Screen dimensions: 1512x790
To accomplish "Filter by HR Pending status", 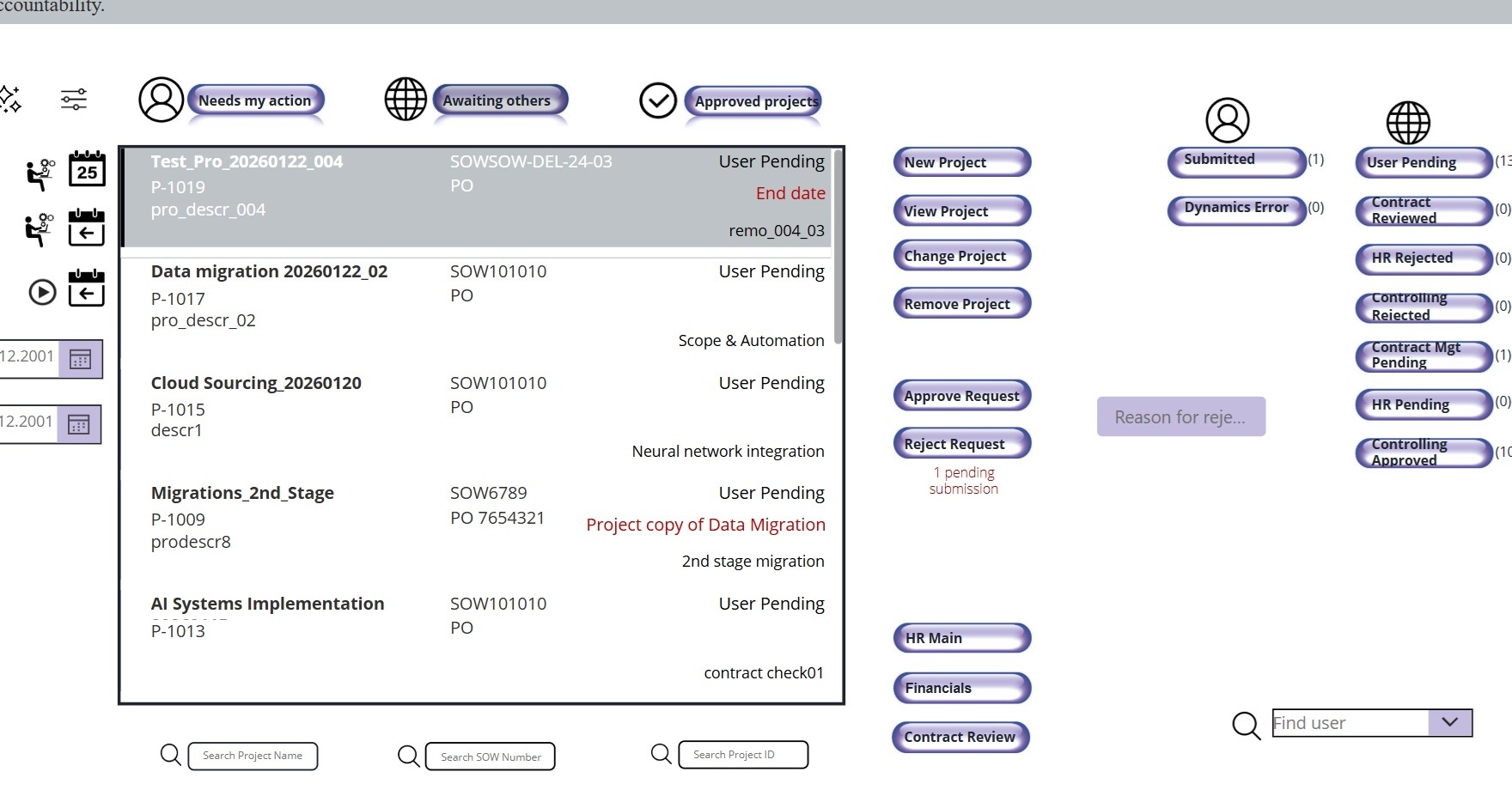I will pyautogui.click(x=1424, y=404).
